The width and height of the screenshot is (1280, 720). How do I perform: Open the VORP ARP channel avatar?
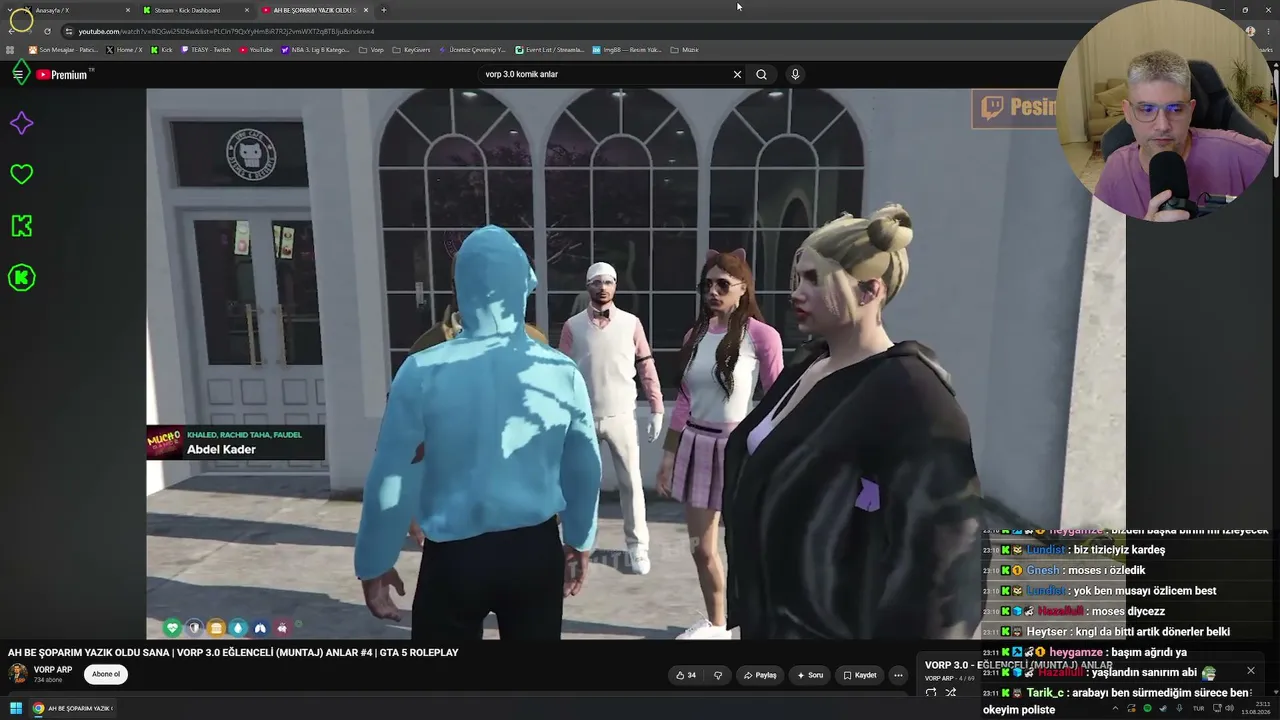[x=18, y=673]
